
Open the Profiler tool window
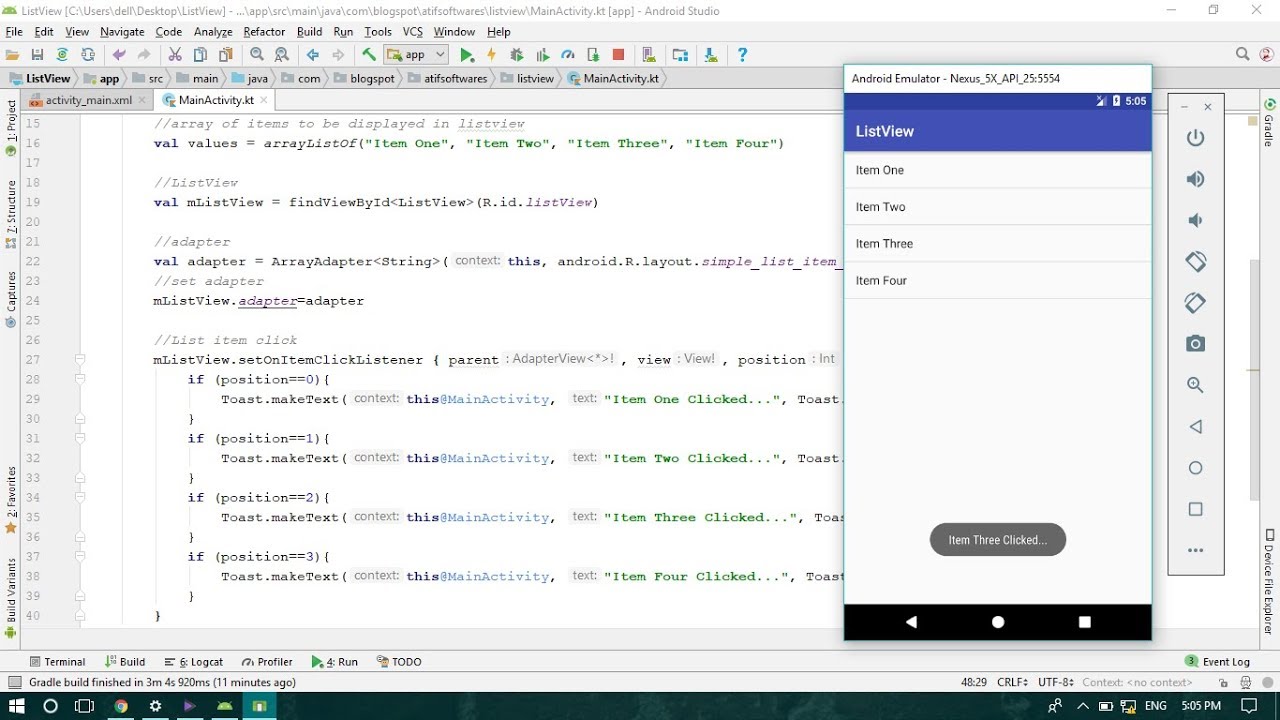click(266, 661)
